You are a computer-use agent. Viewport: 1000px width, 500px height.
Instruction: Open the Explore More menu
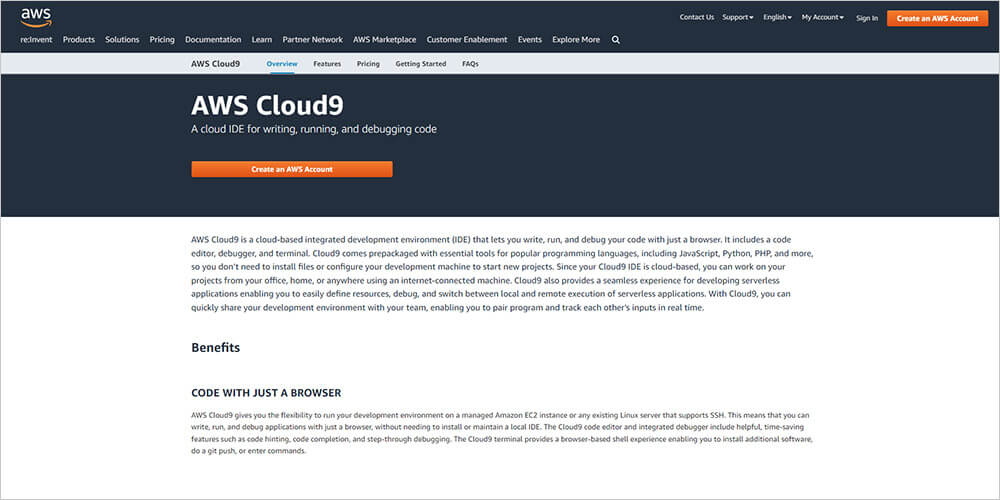tap(576, 40)
